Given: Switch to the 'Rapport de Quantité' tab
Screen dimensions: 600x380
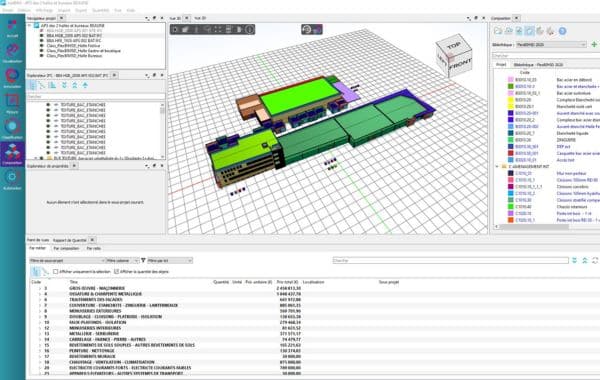Looking at the screenshot, I should 70,240.
